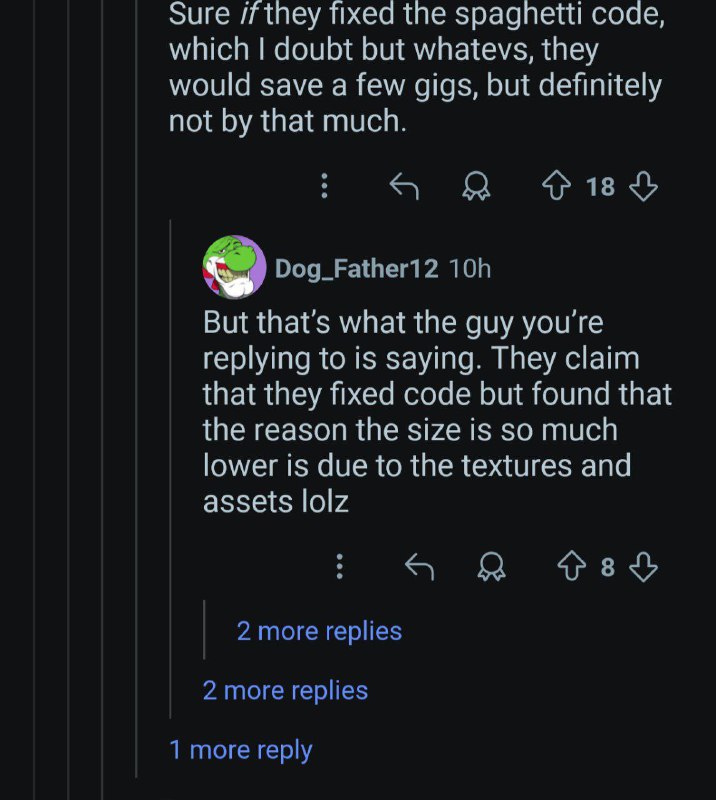
Task: Downvote Dog_Father12's comment
Action: 645,568
